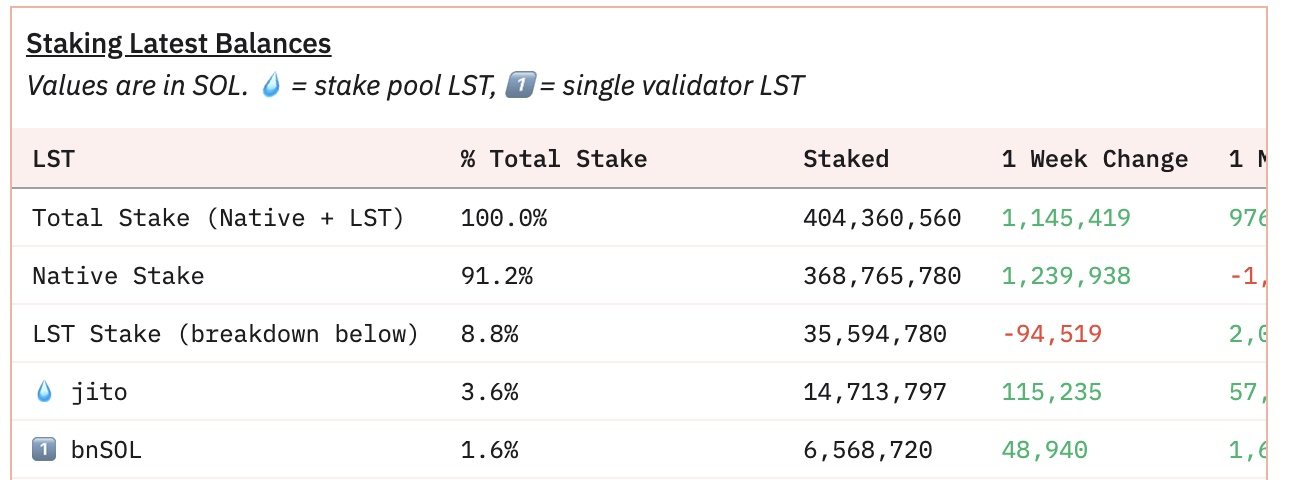Image resolution: width=1298 pixels, height=480 pixels.
Task: Click the bnSOL row name
Action: (106, 450)
